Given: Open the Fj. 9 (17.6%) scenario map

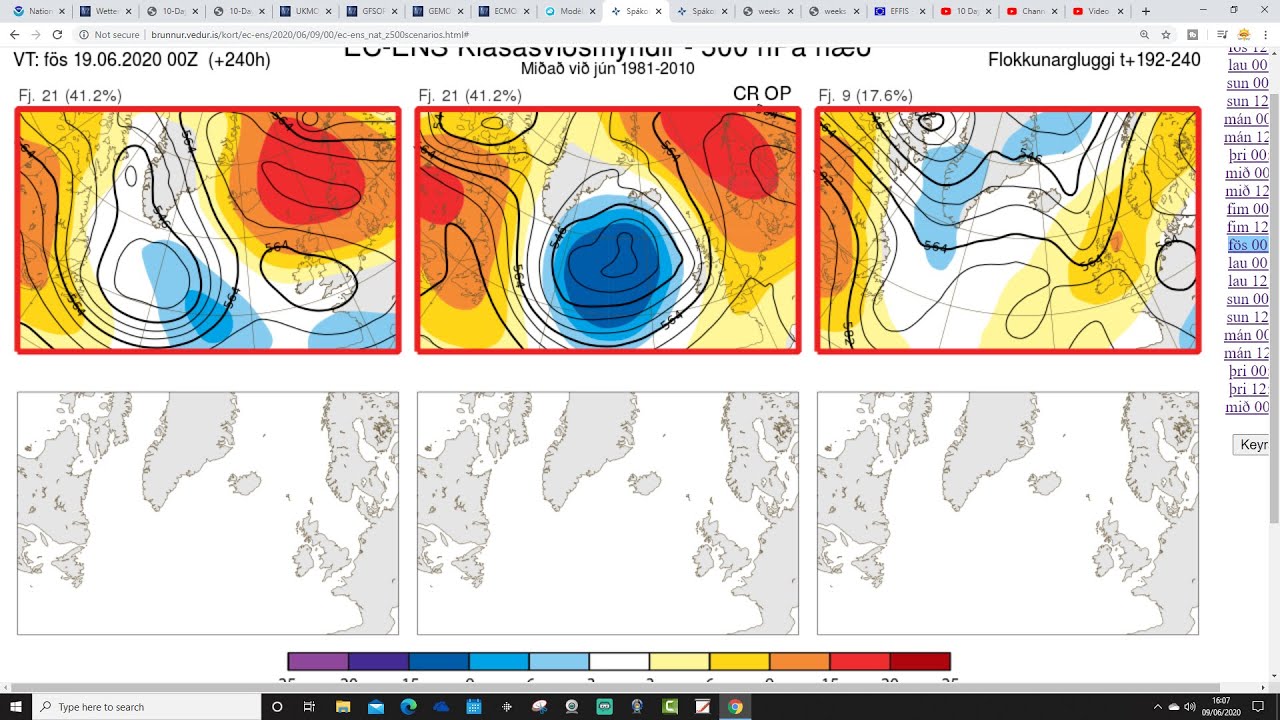Looking at the screenshot, I should [1008, 230].
